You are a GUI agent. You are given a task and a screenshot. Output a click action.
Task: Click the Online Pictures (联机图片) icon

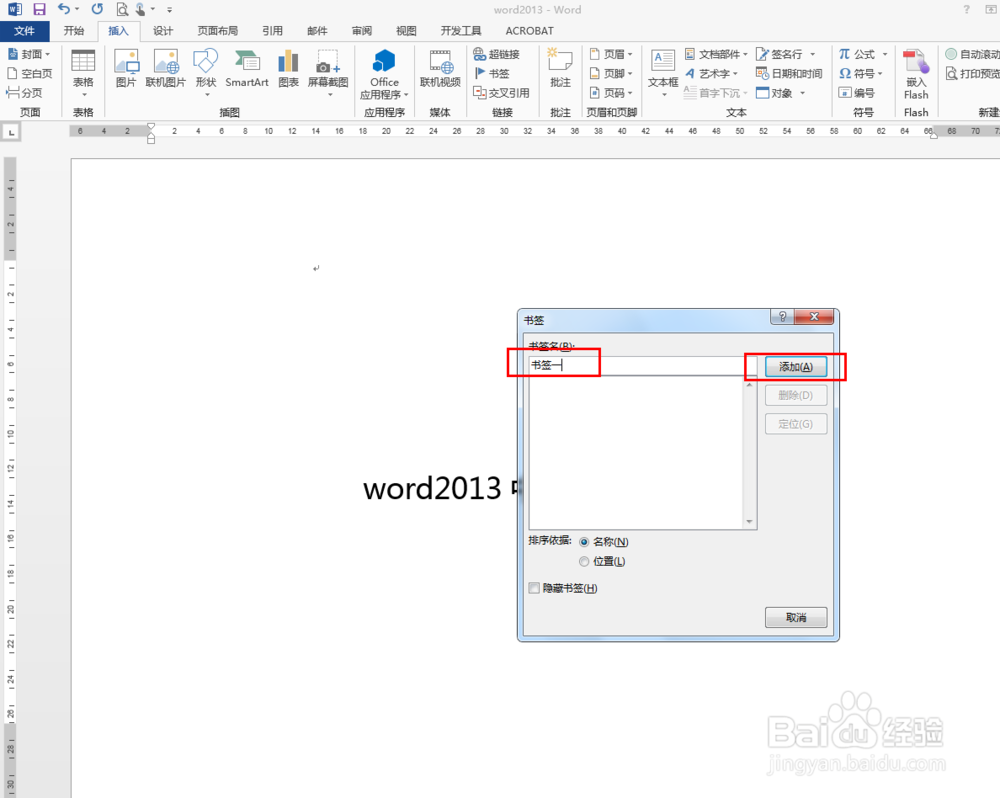[166, 68]
